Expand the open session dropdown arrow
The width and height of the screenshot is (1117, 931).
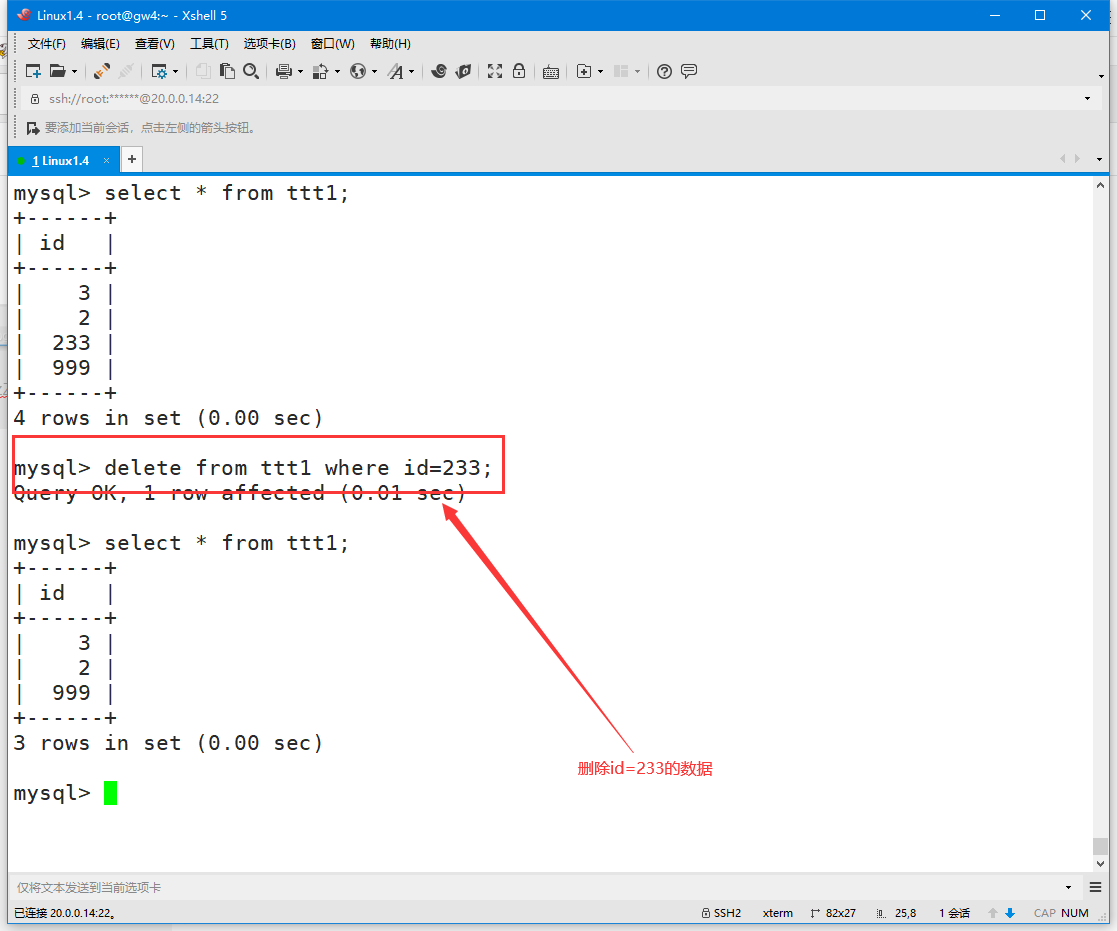pos(74,72)
